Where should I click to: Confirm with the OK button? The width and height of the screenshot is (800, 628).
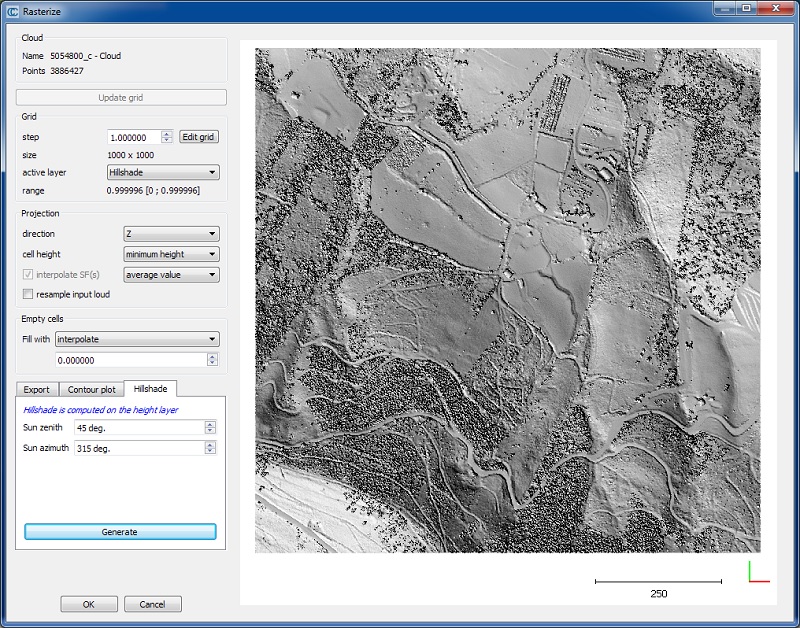click(x=89, y=604)
